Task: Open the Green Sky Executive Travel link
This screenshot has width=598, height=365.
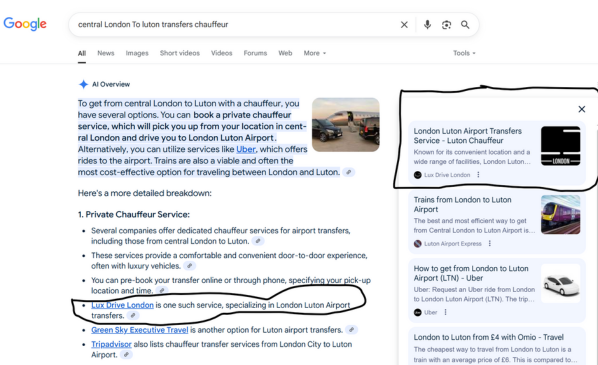Action: click(140, 330)
